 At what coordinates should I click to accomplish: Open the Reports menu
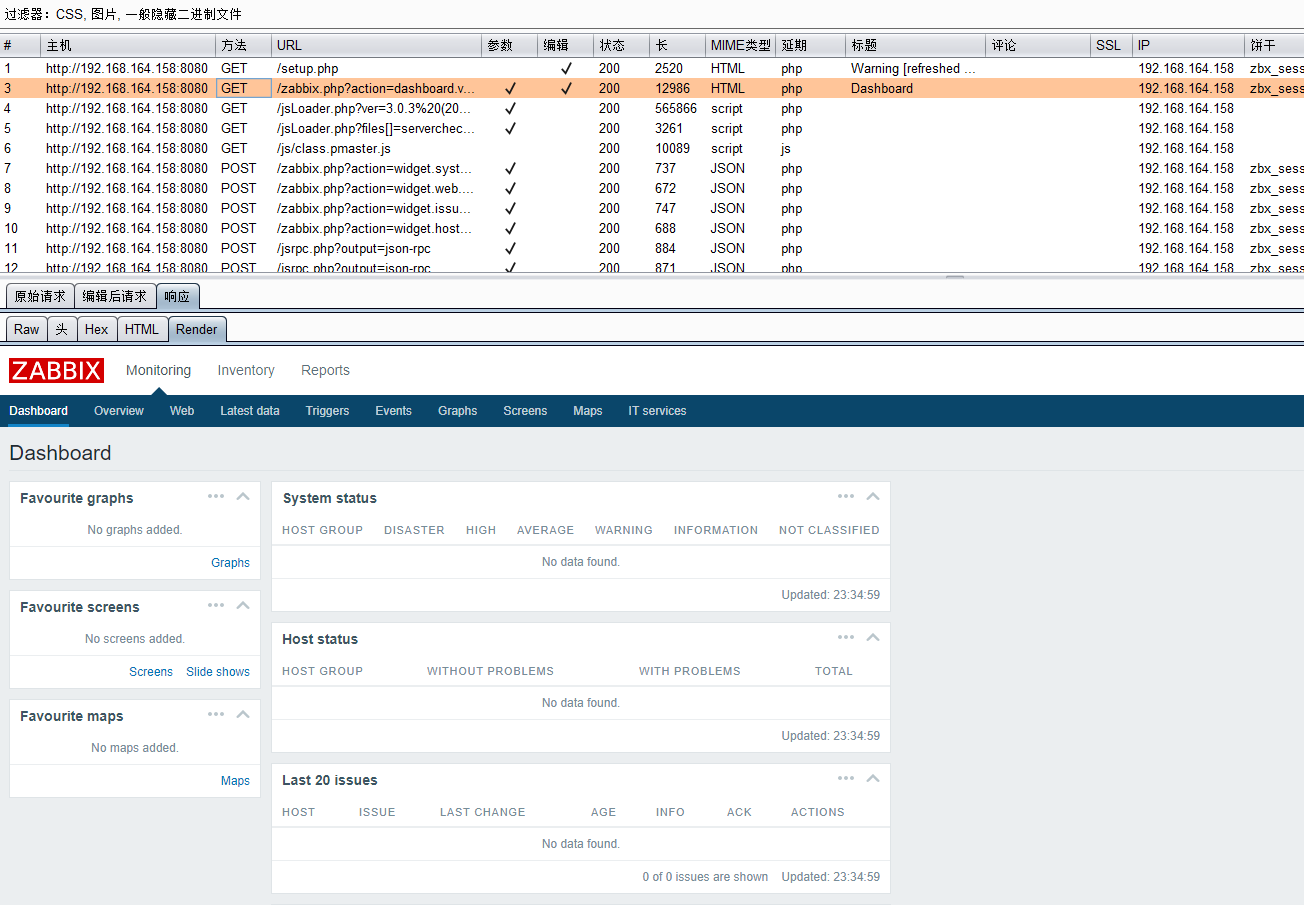pos(325,370)
